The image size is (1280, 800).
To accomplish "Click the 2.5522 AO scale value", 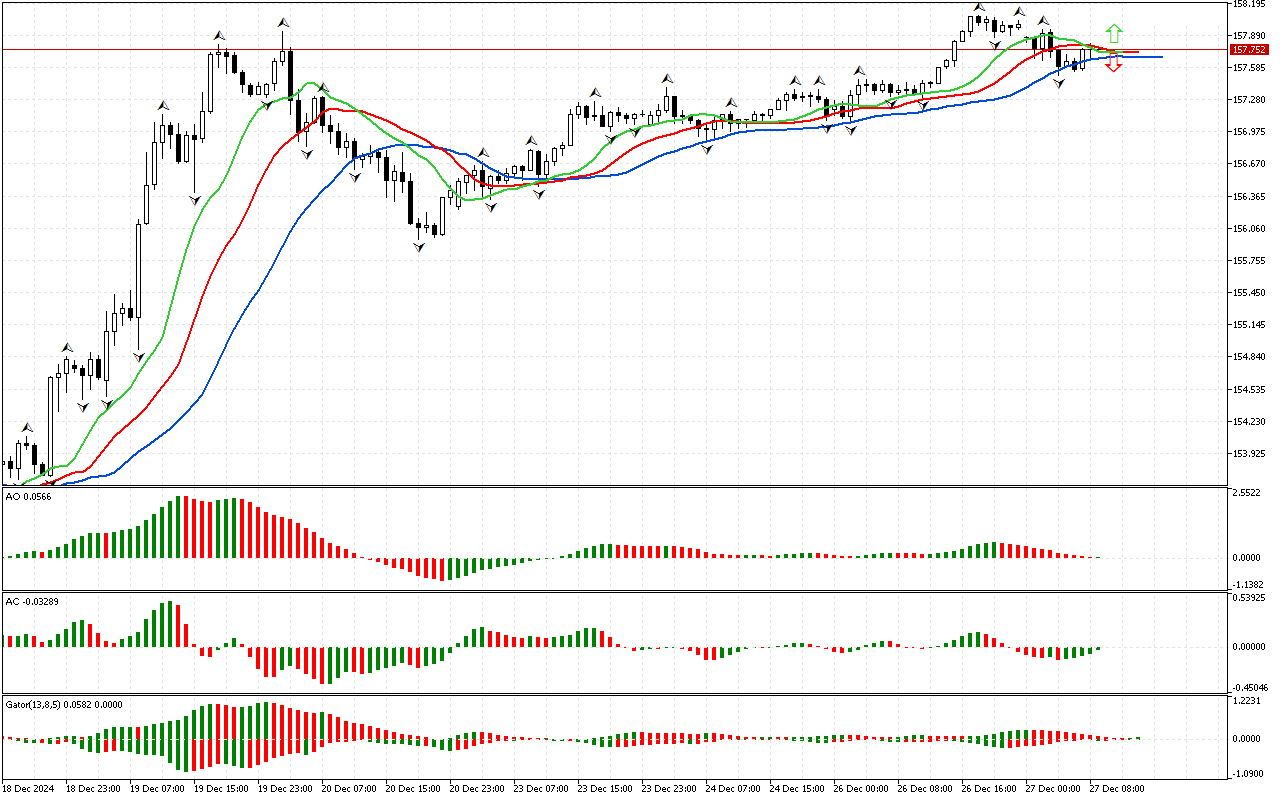I will click(1248, 493).
